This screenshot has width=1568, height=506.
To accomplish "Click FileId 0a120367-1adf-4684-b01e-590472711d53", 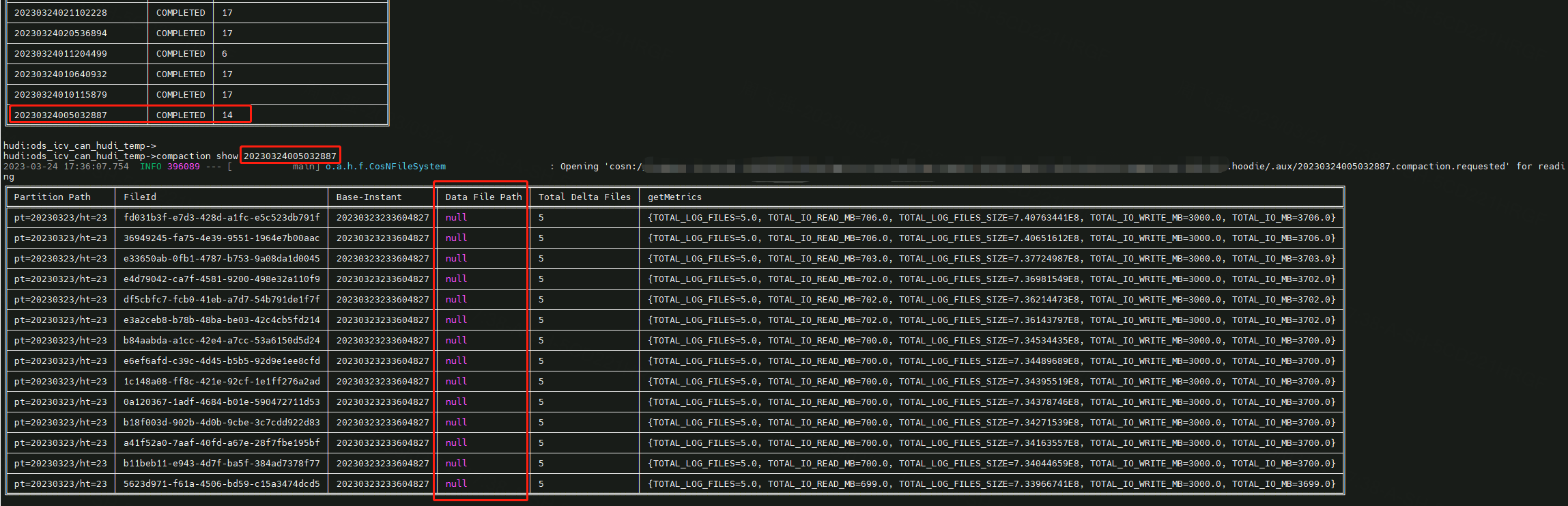I will pos(222,402).
